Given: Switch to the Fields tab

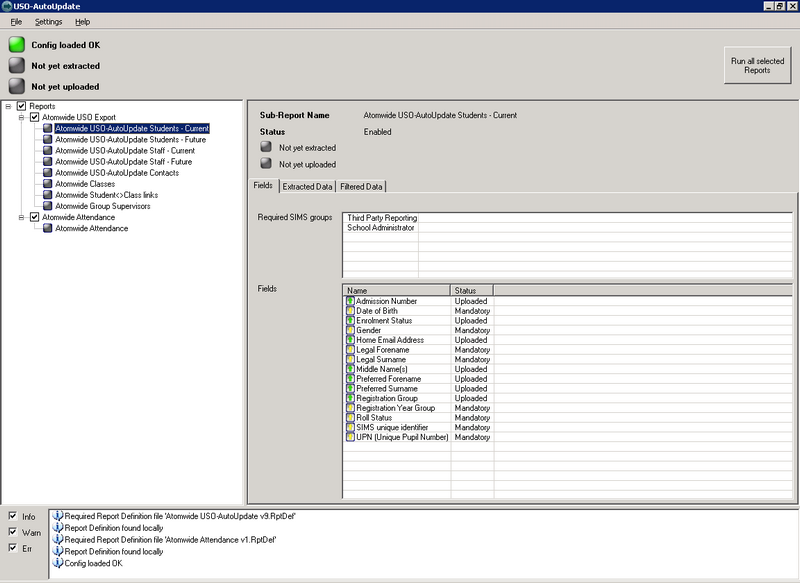Looking at the screenshot, I should point(263,186).
